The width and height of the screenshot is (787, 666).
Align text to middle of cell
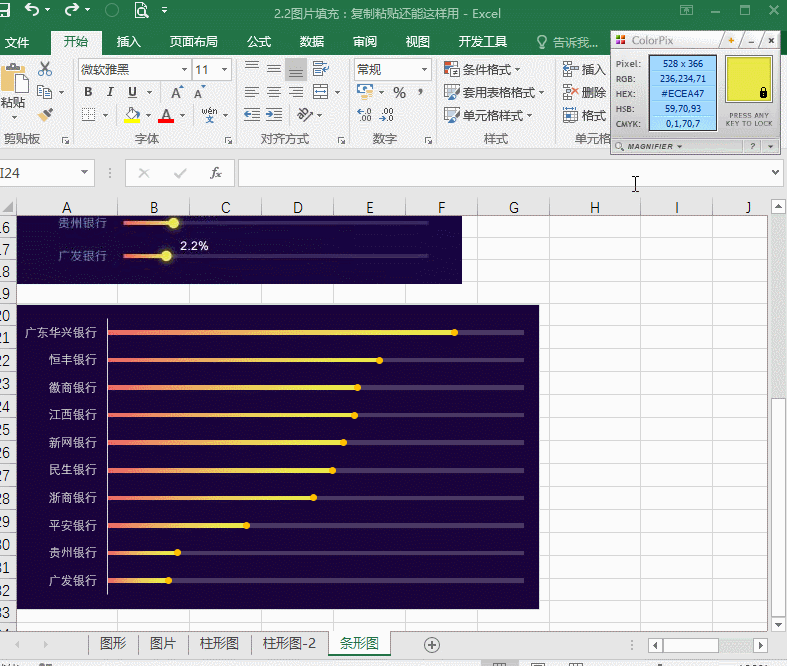click(x=274, y=68)
